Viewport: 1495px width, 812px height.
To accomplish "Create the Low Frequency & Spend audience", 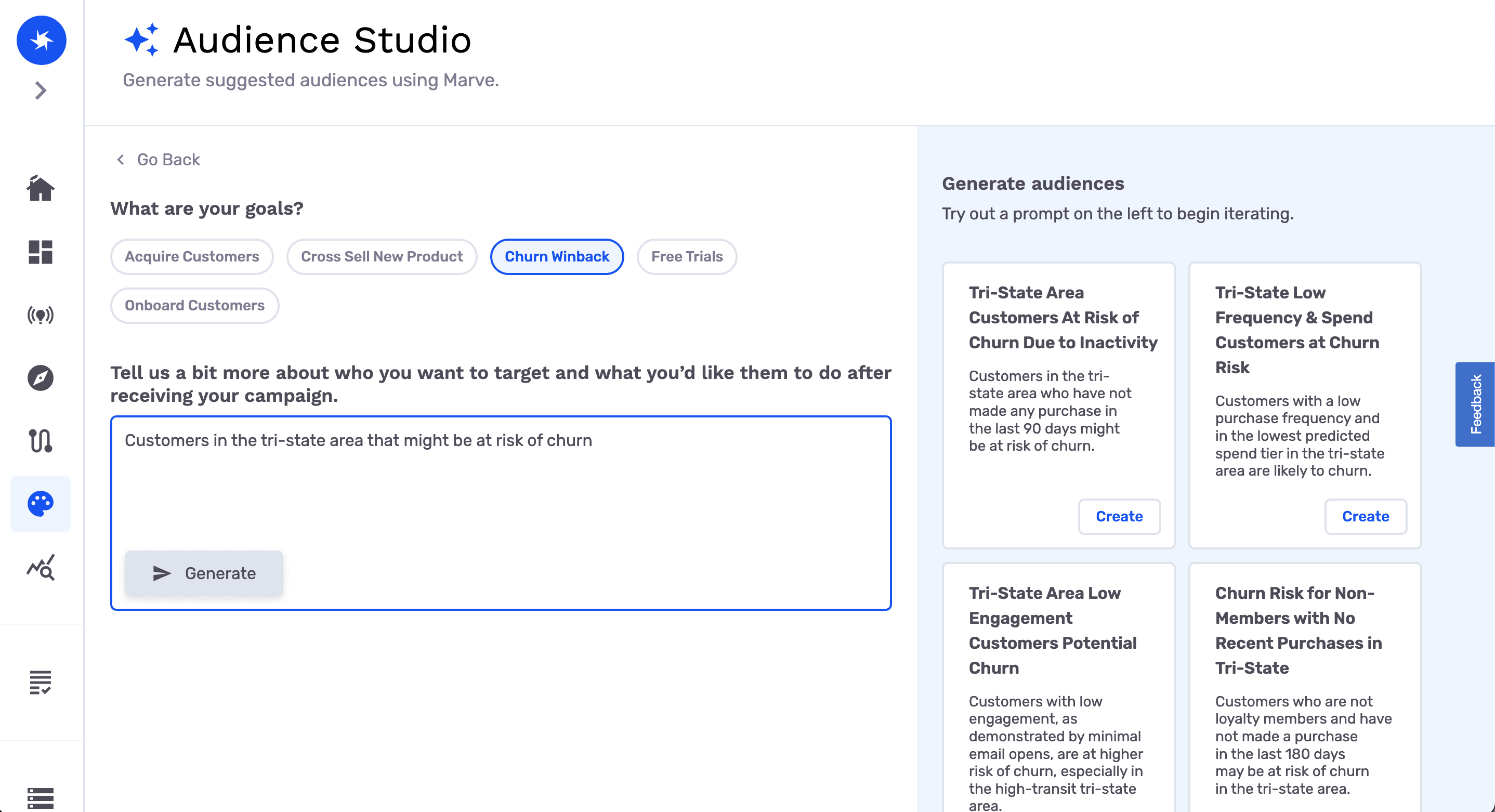I will pyautogui.click(x=1365, y=516).
